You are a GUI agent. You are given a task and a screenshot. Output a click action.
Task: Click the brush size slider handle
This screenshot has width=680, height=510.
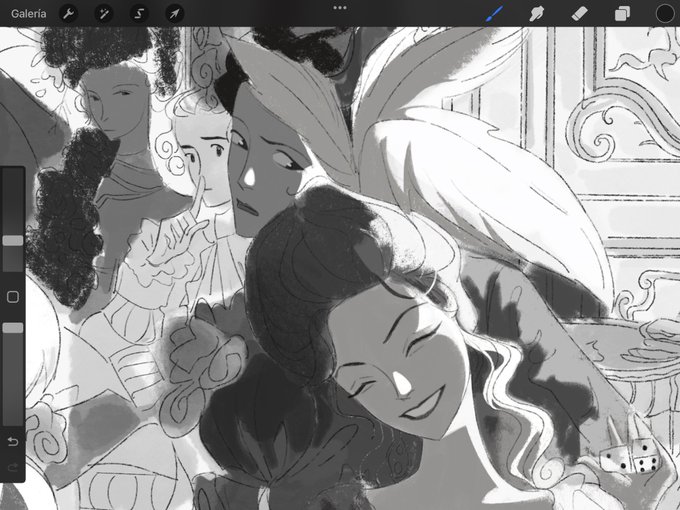13,241
